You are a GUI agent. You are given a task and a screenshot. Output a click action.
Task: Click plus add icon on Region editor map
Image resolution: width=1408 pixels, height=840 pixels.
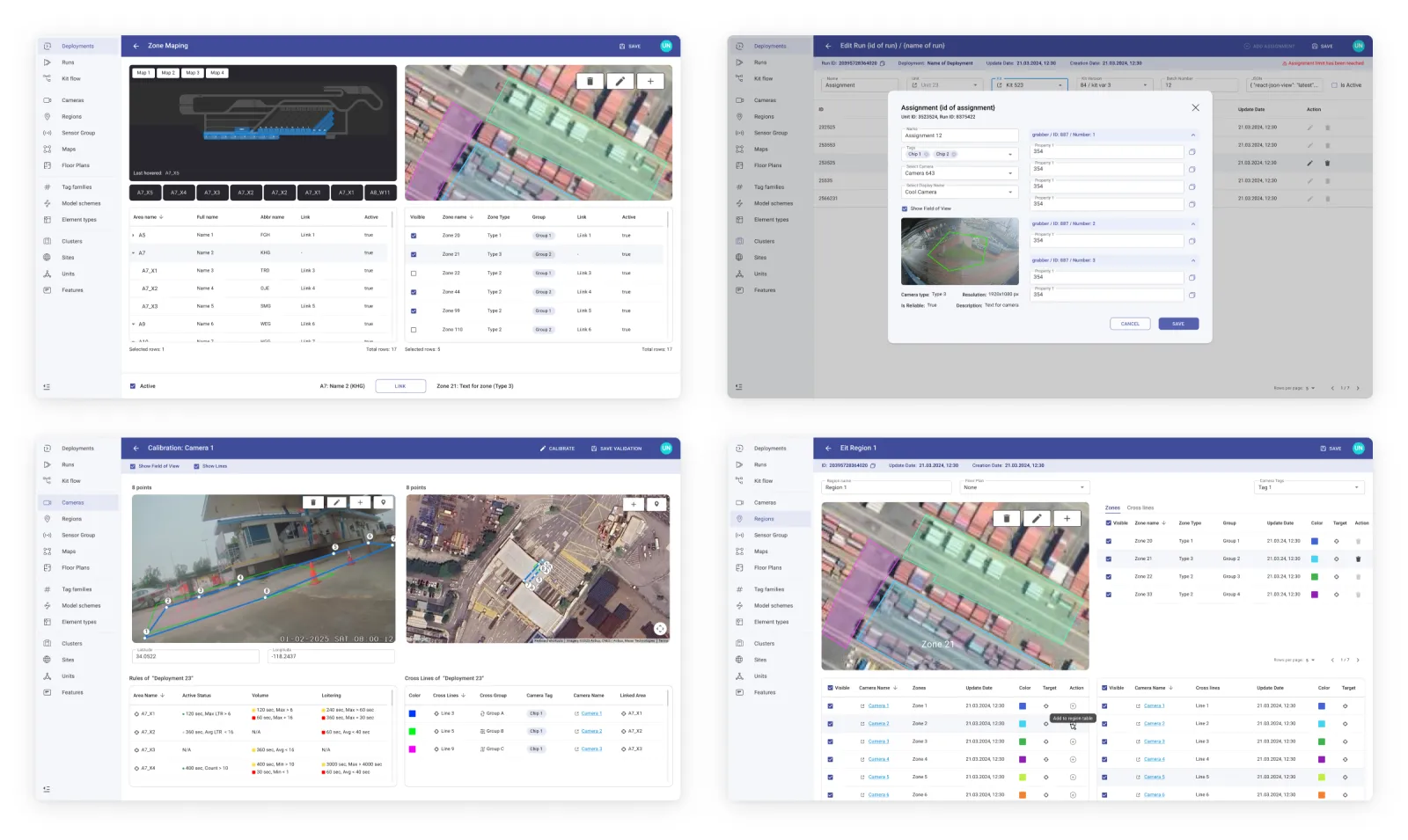coord(1067,518)
